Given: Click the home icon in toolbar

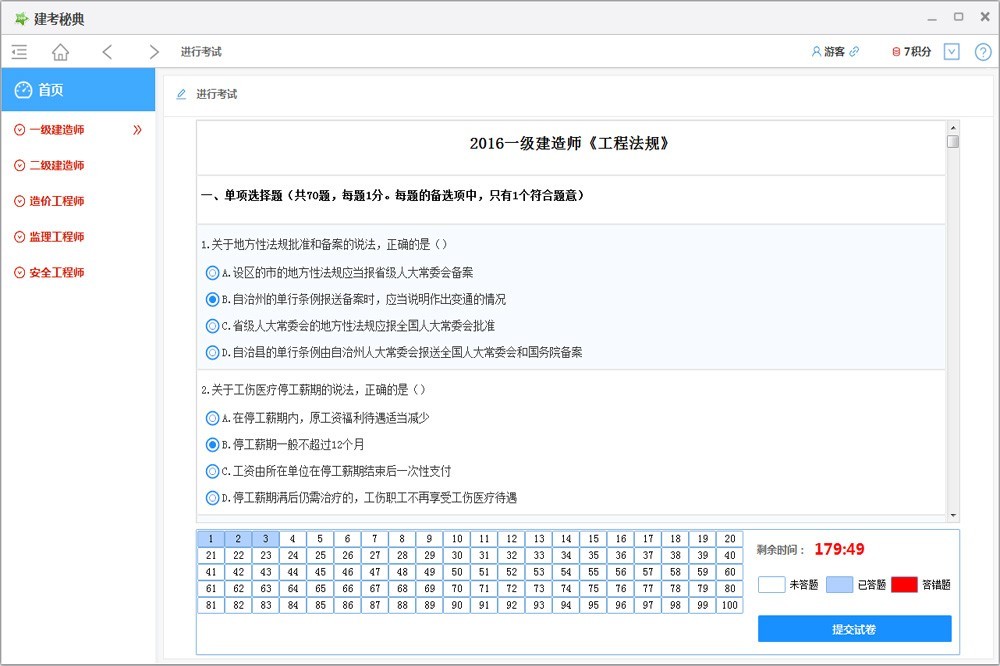Looking at the screenshot, I should pyautogui.click(x=60, y=51).
